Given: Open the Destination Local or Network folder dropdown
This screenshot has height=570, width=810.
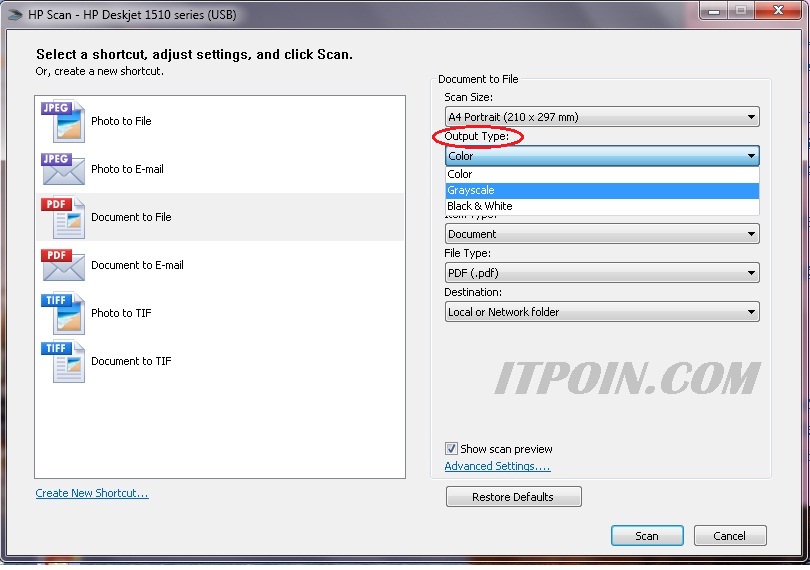Looking at the screenshot, I should [x=602, y=312].
